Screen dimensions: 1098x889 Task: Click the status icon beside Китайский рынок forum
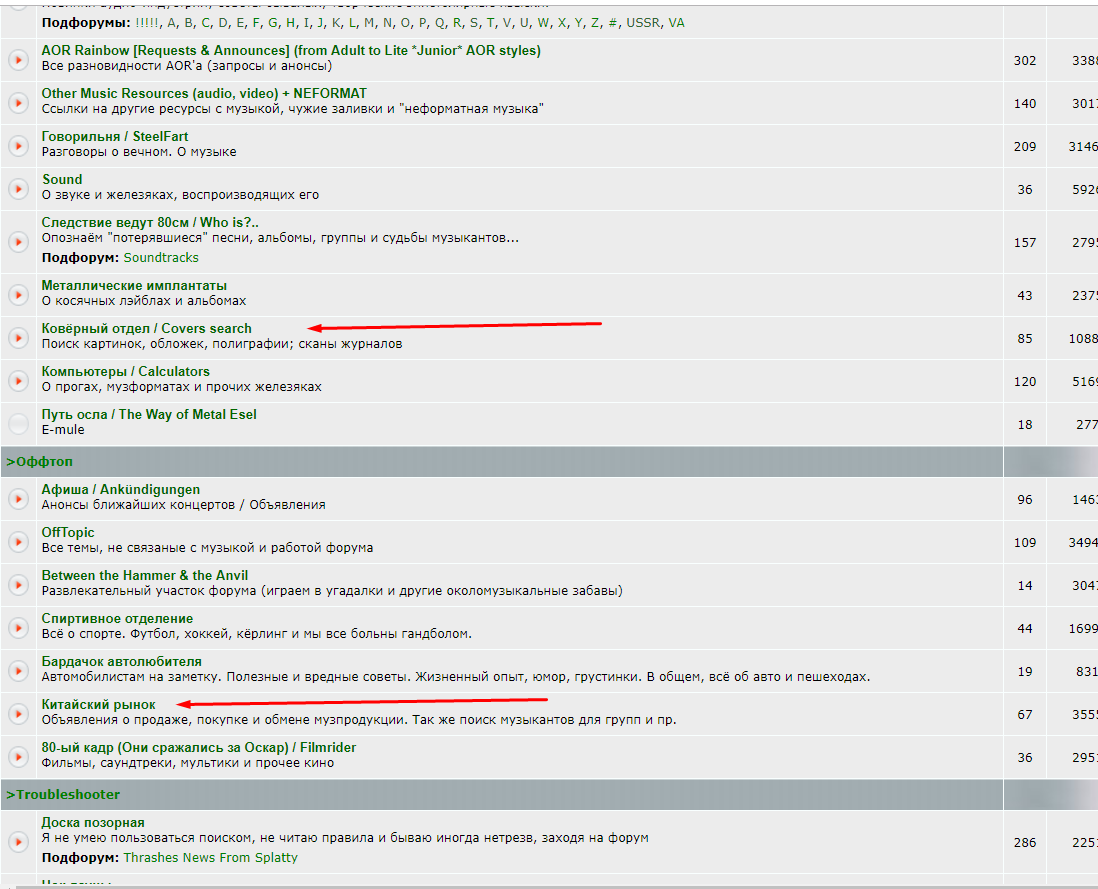(x=18, y=714)
